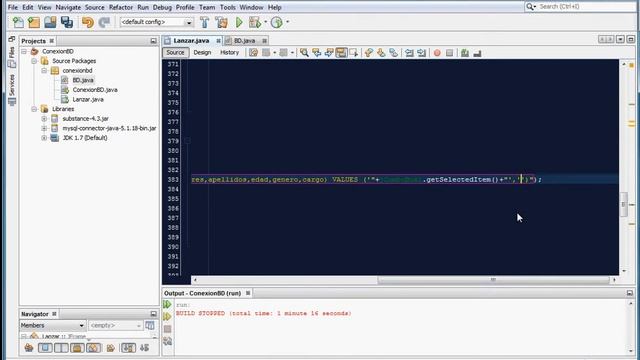Collapse the ConexionBD project node
Image resolution: width=640 pixels, height=360 pixels.
coord(24,51)
